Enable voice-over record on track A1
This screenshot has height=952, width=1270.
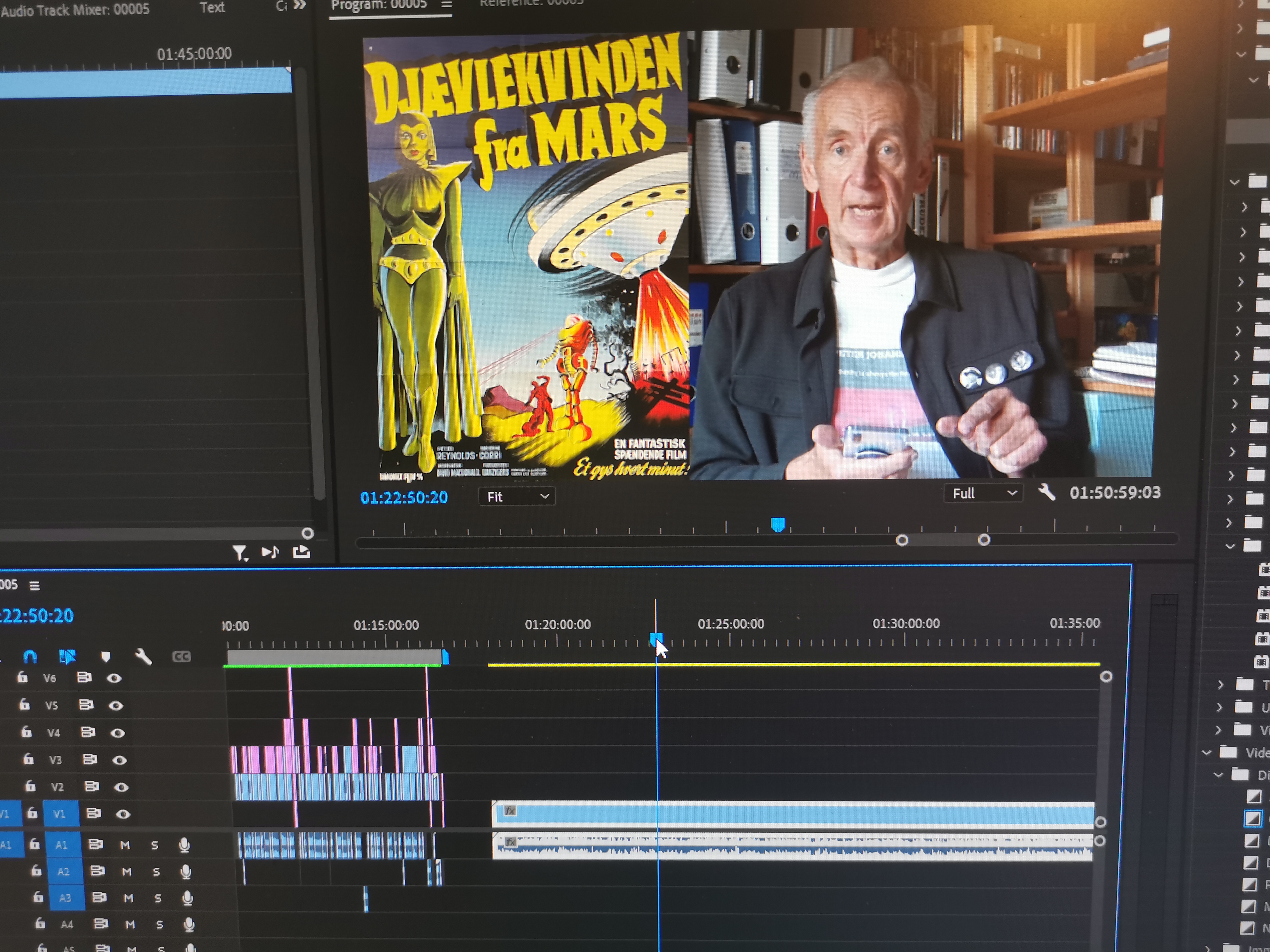coord(184,844)
